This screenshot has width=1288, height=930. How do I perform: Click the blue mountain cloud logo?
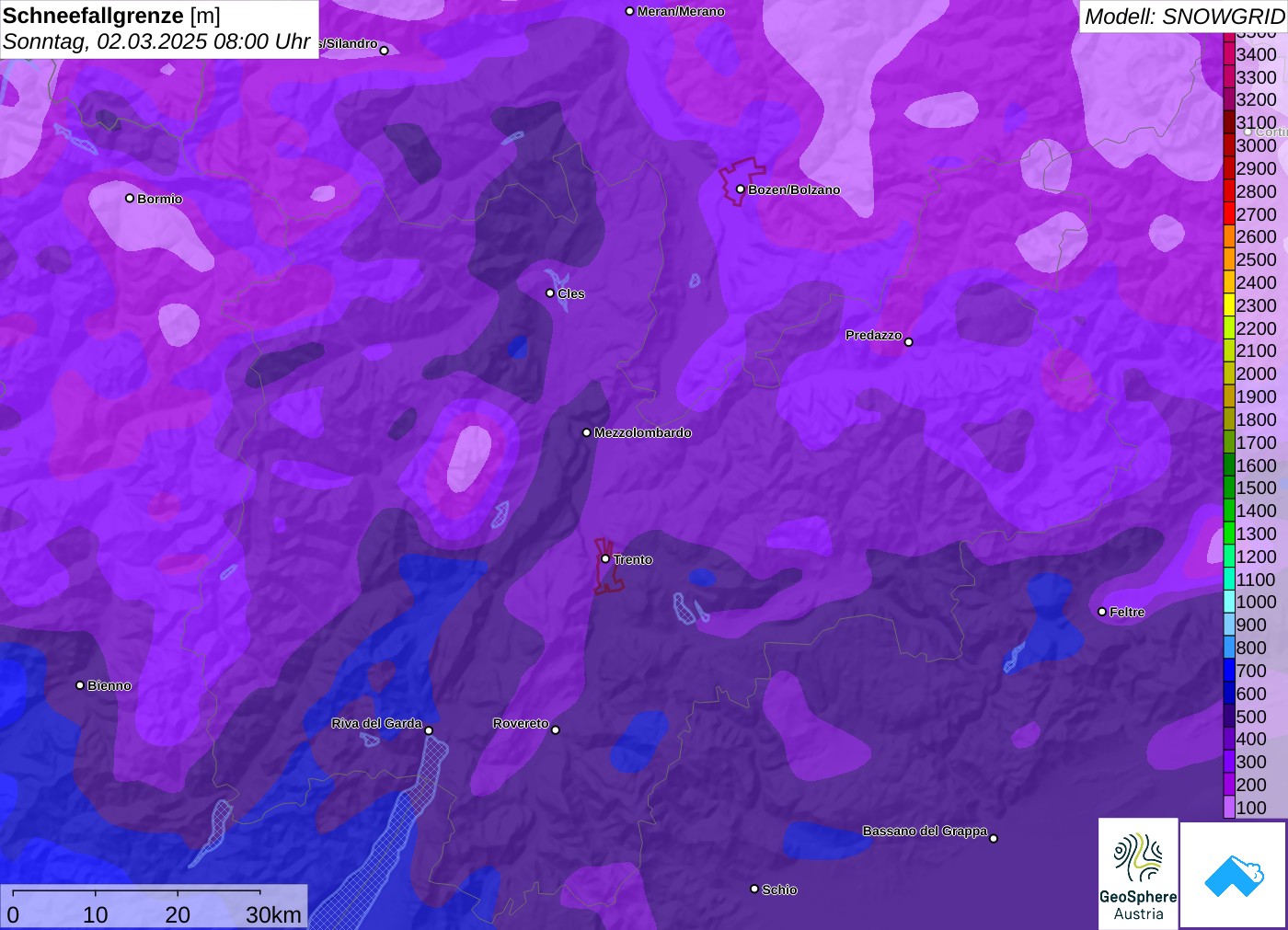pos(1234,875)
